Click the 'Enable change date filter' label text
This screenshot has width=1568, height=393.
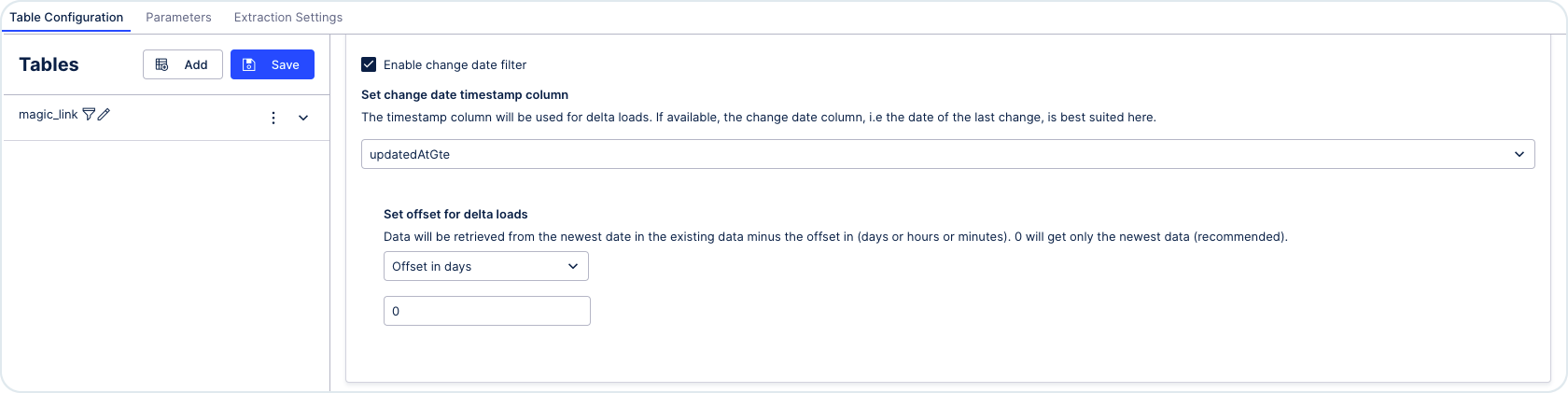pyautogui.click(x=455, y=64)
